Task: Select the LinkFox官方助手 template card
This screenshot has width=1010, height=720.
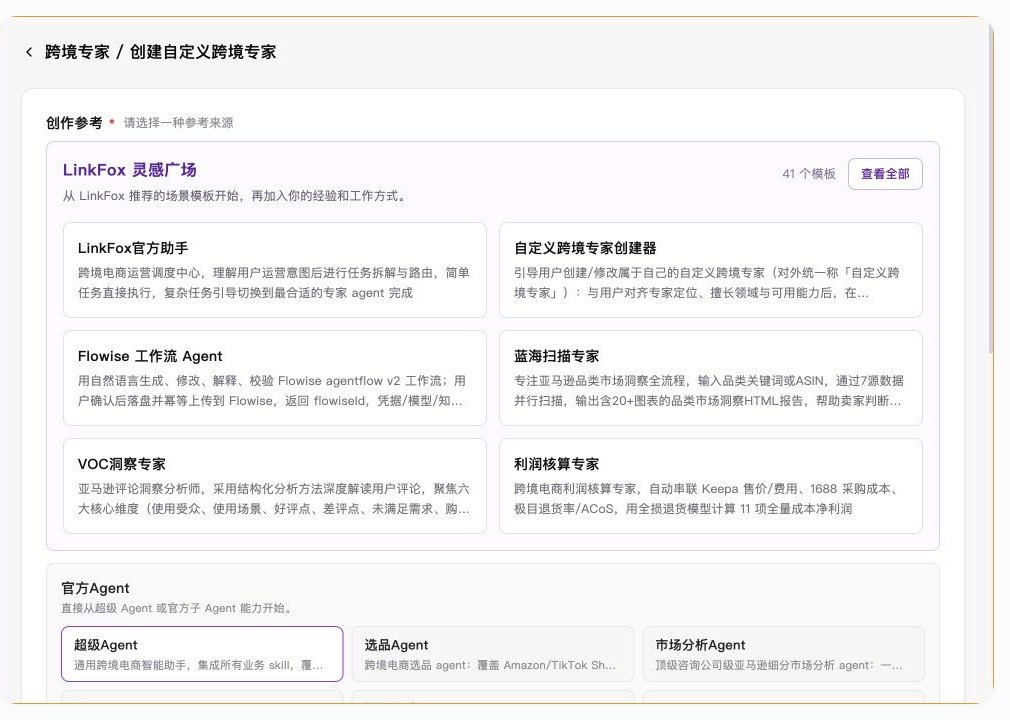Action: [x=274, y=270]
